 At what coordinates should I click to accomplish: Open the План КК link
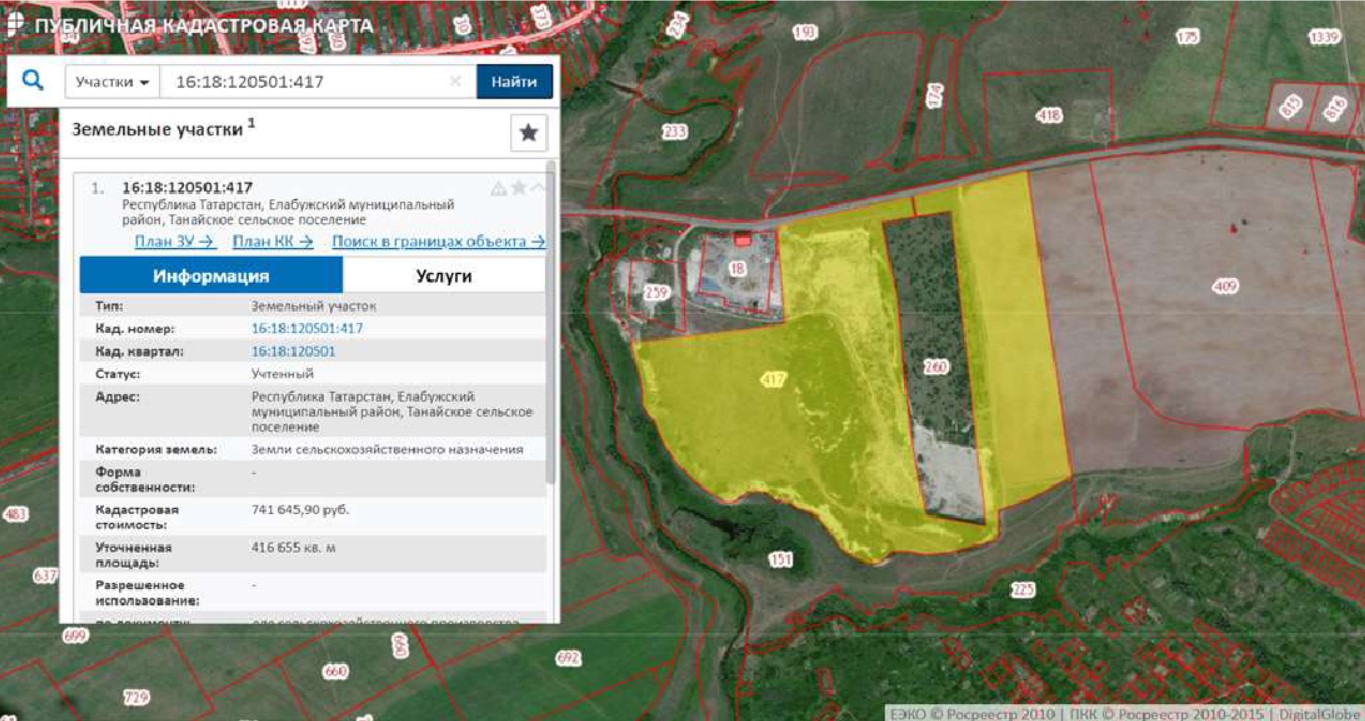tap(273, 241)
